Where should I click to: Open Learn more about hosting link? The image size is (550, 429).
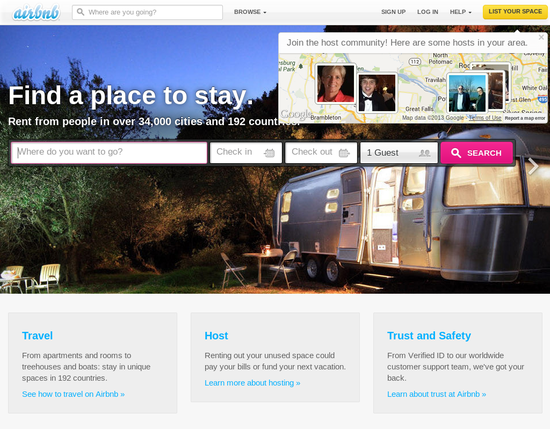tap(252, 383)
